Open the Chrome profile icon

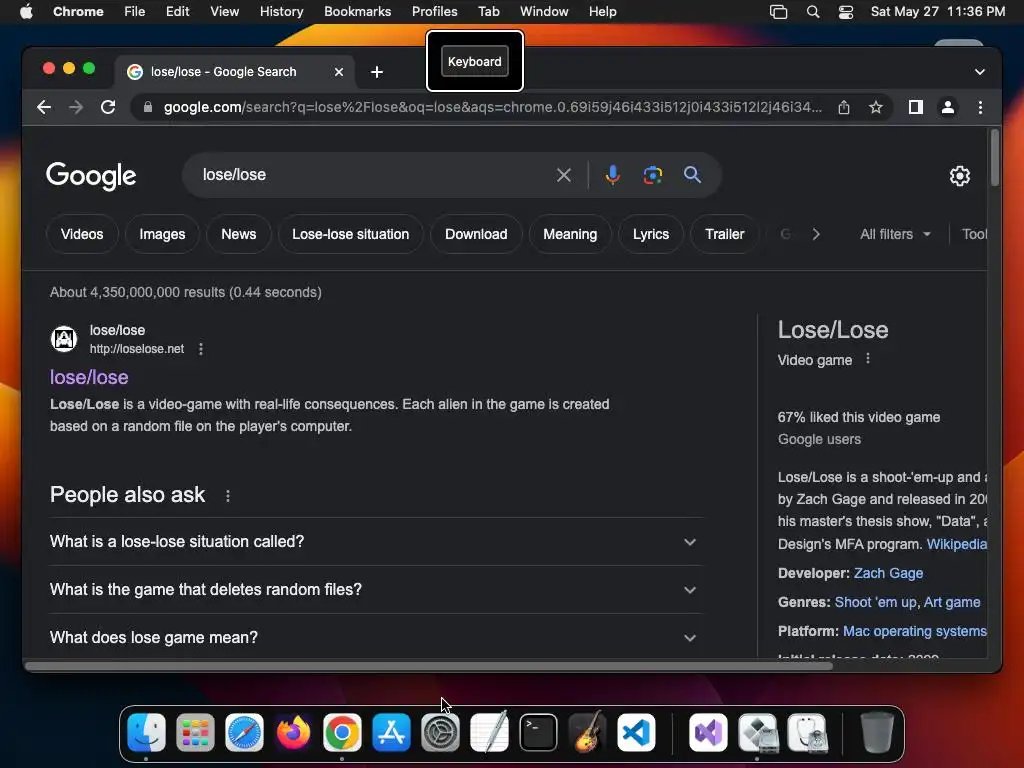[x=948, y=107]
